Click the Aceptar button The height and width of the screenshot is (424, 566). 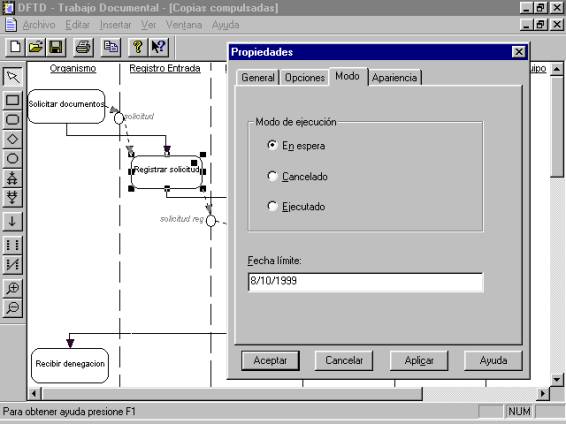point(270,360)
